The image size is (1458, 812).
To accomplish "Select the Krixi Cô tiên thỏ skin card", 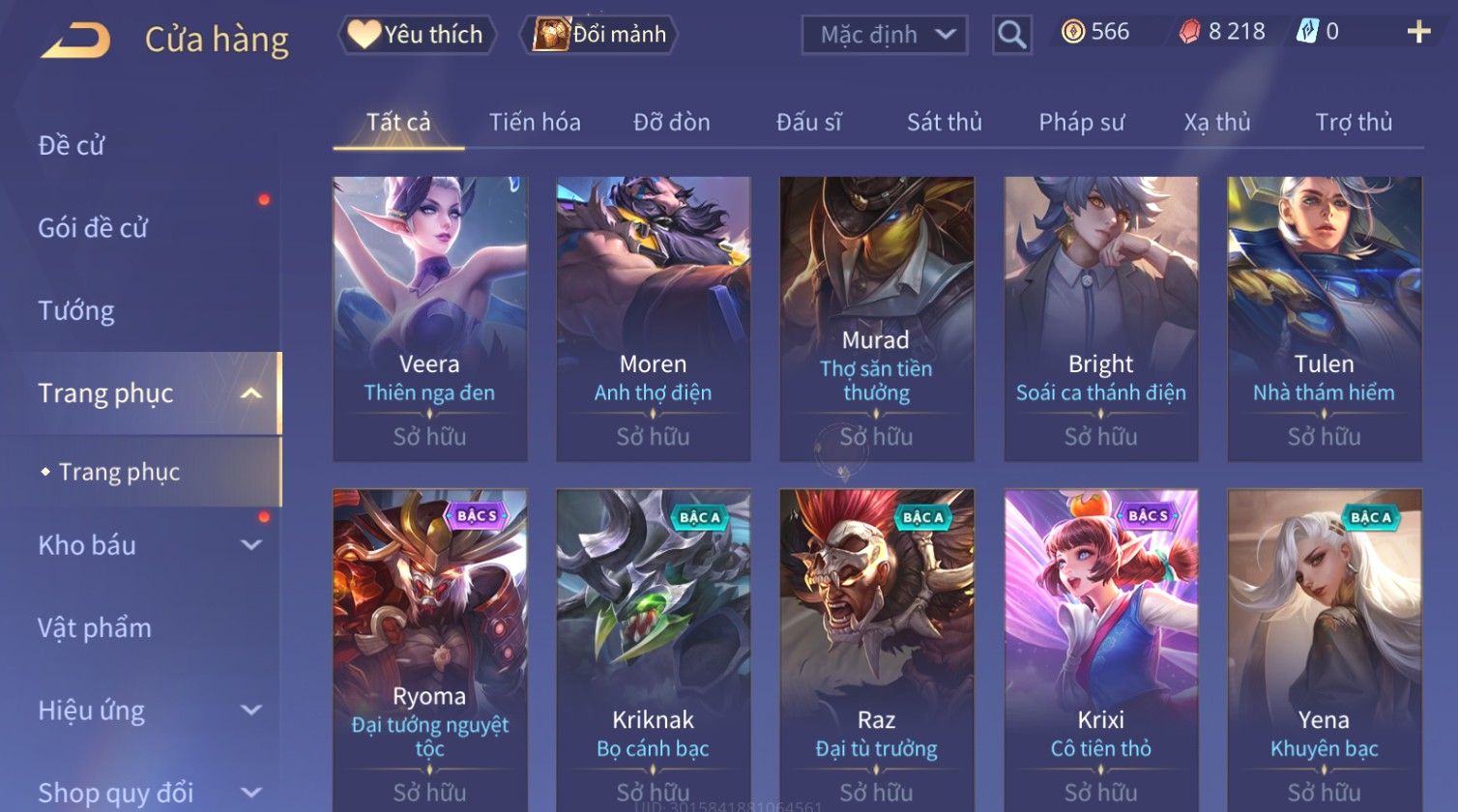I will pos(1101,650).
